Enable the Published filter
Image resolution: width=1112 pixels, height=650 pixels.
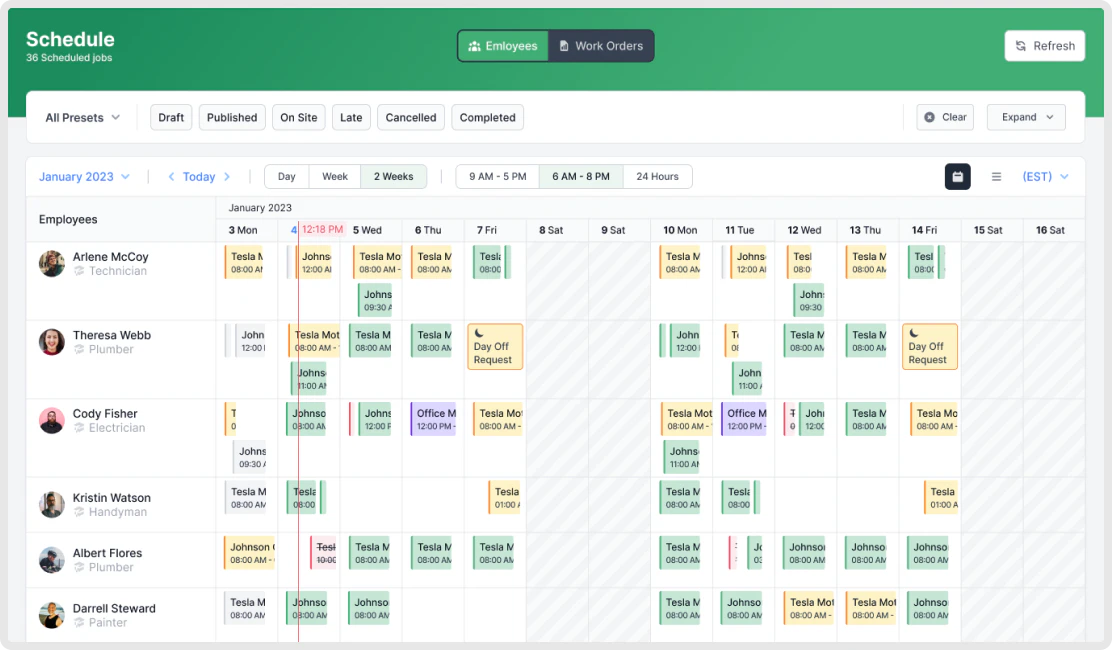coord(232,117)
